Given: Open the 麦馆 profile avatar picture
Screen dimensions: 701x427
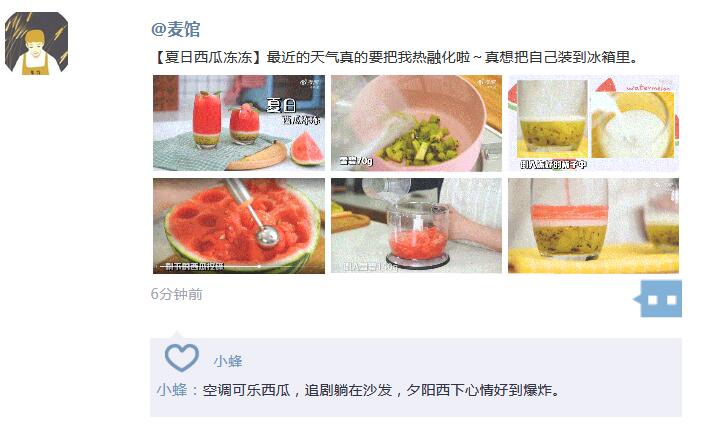Looking at the screenshot, I should pyautogui.click(x=36, y=43).
